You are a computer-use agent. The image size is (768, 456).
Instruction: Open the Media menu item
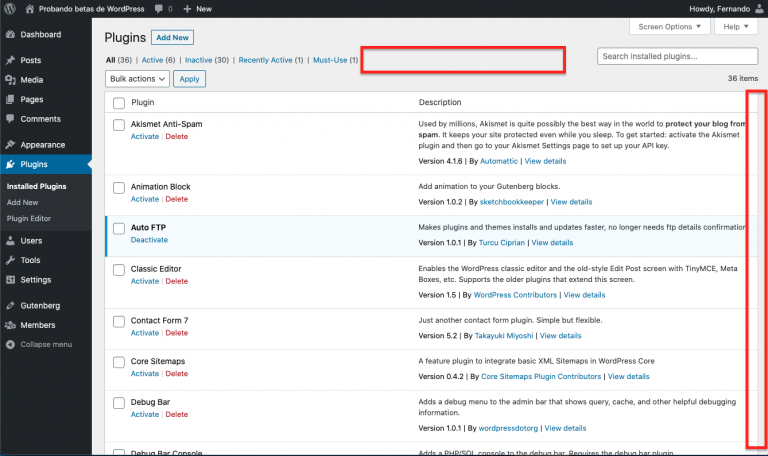[31, 80]
